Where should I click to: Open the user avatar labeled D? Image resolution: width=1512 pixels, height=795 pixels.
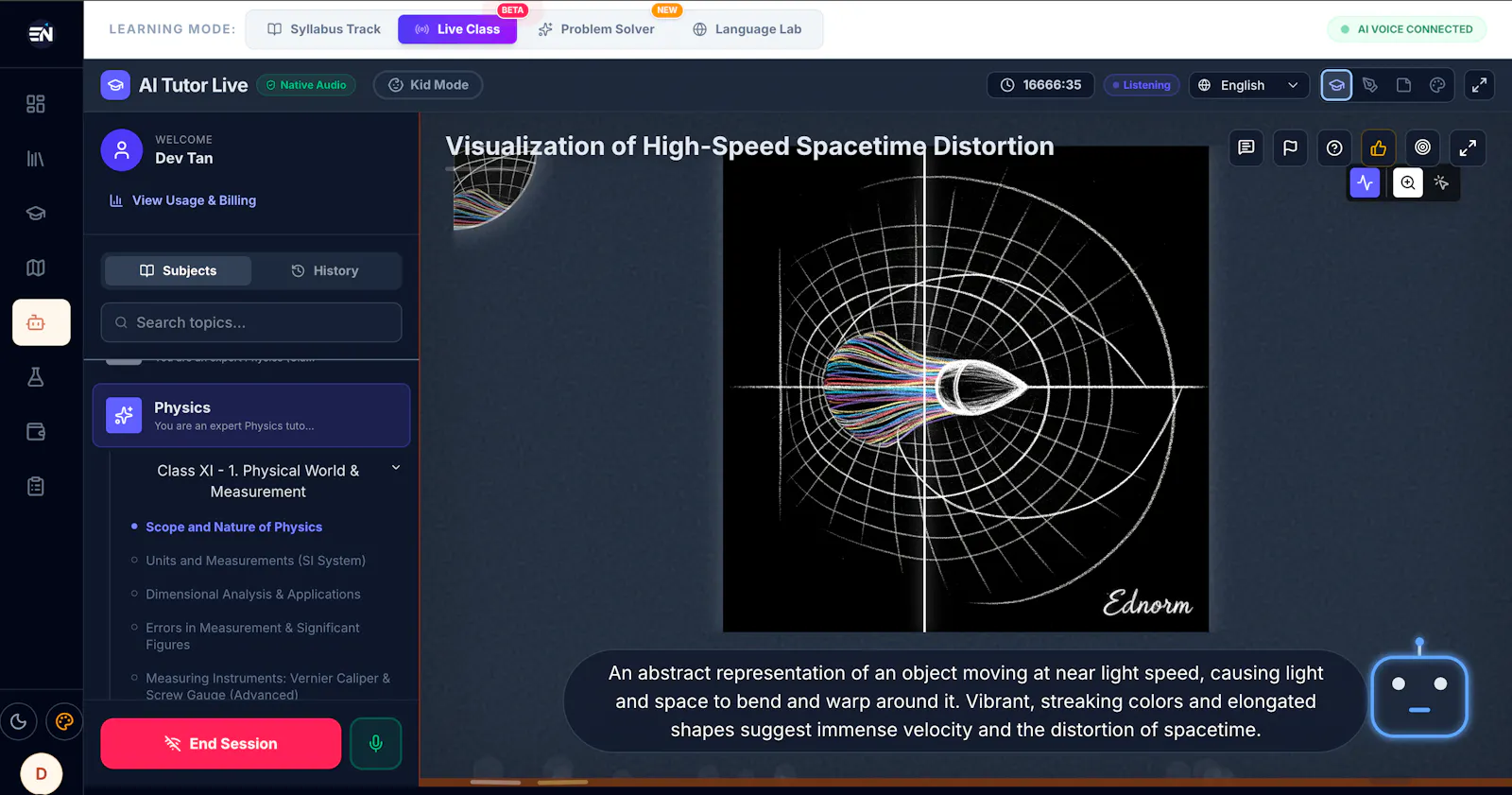point(42,773)
